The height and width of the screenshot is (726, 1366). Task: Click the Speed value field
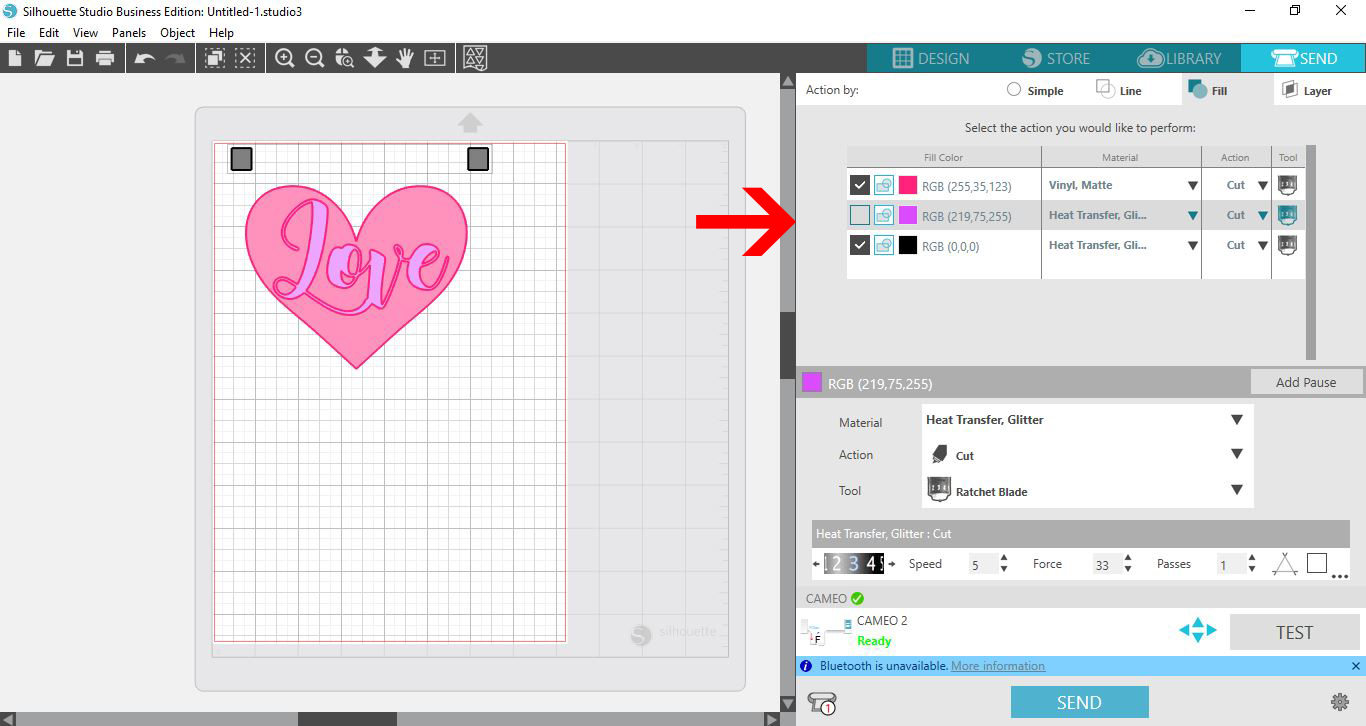pos(981,565)
